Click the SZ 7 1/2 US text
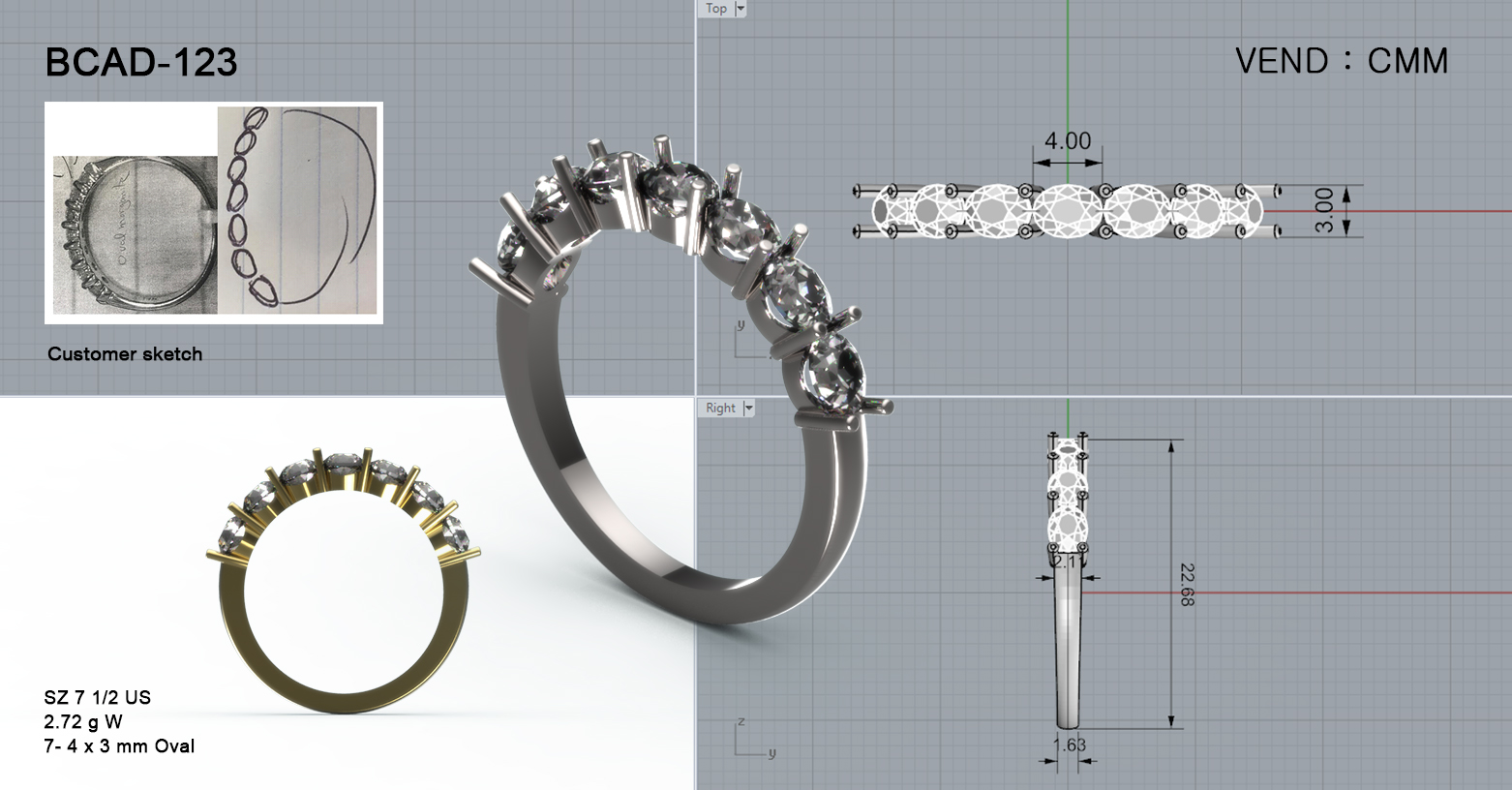Viewport: 1512px width, 790px height. (98, 697)
